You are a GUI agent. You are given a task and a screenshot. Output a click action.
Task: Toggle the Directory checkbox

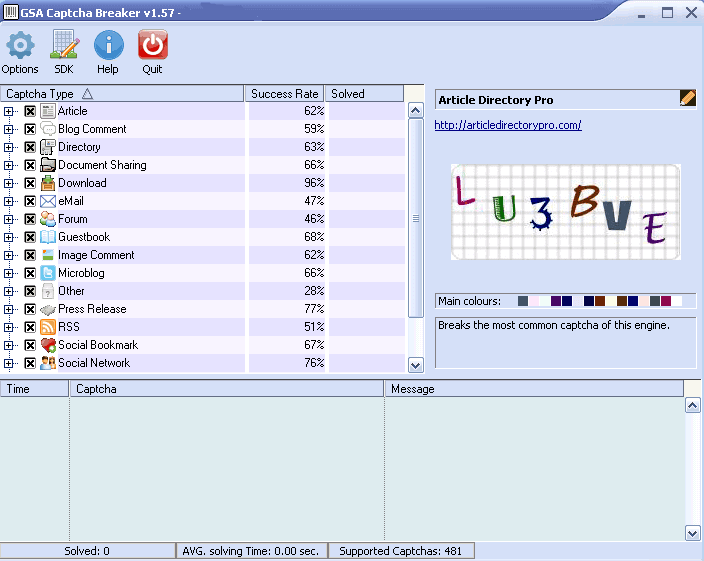tap(30, 147)
